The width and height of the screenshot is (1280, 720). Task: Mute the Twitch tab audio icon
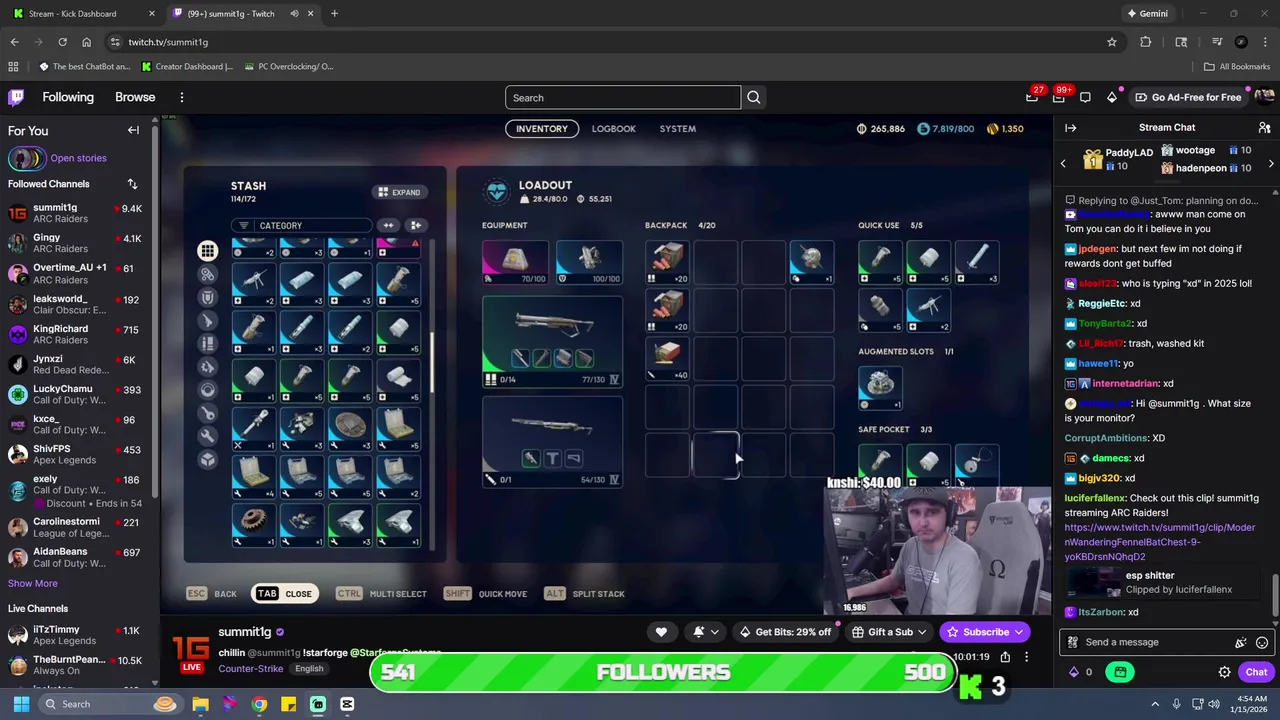(x=294, y=14)
